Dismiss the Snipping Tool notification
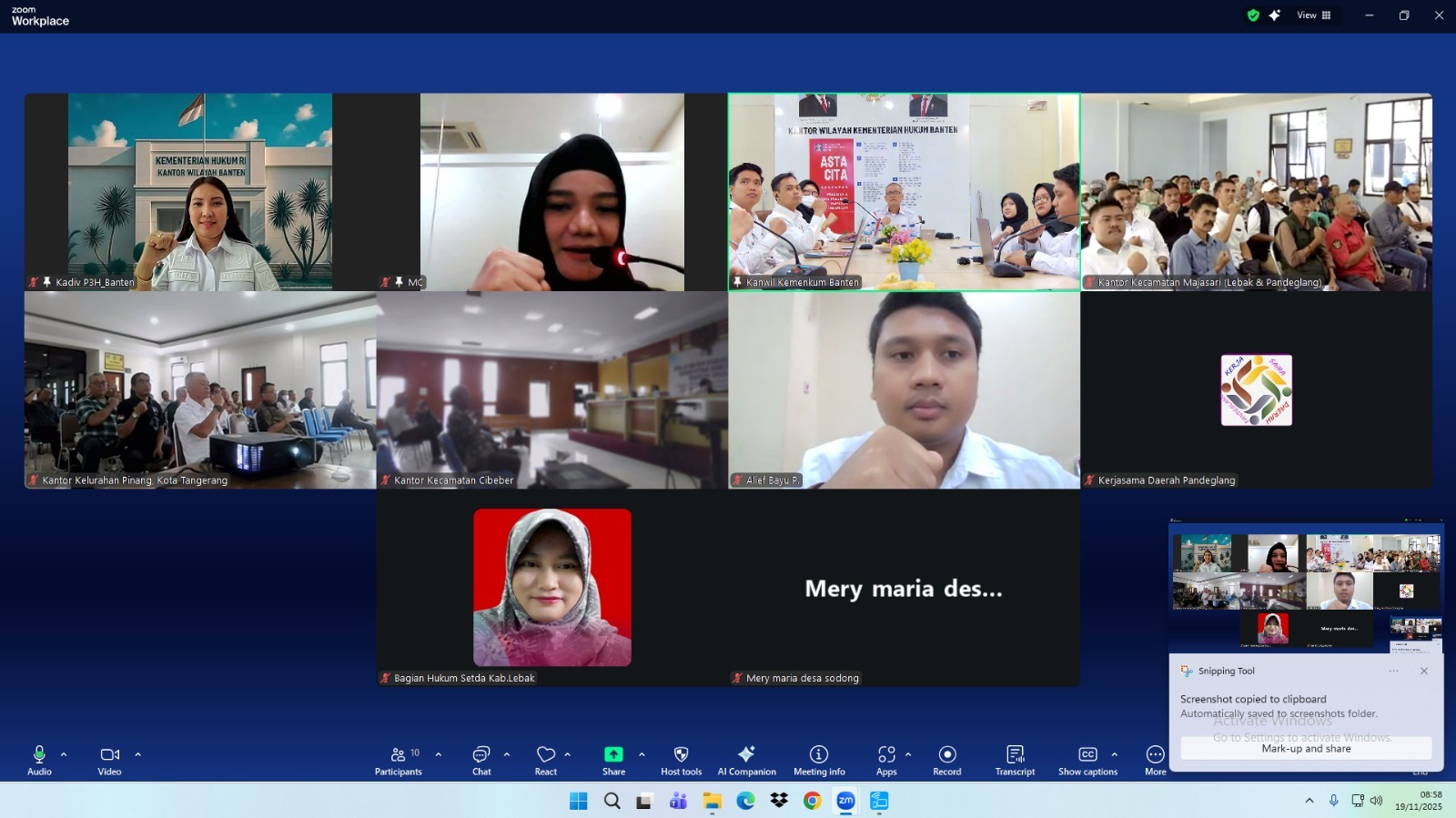The height and width of the screenshot is (818, 1456). 1424,672
